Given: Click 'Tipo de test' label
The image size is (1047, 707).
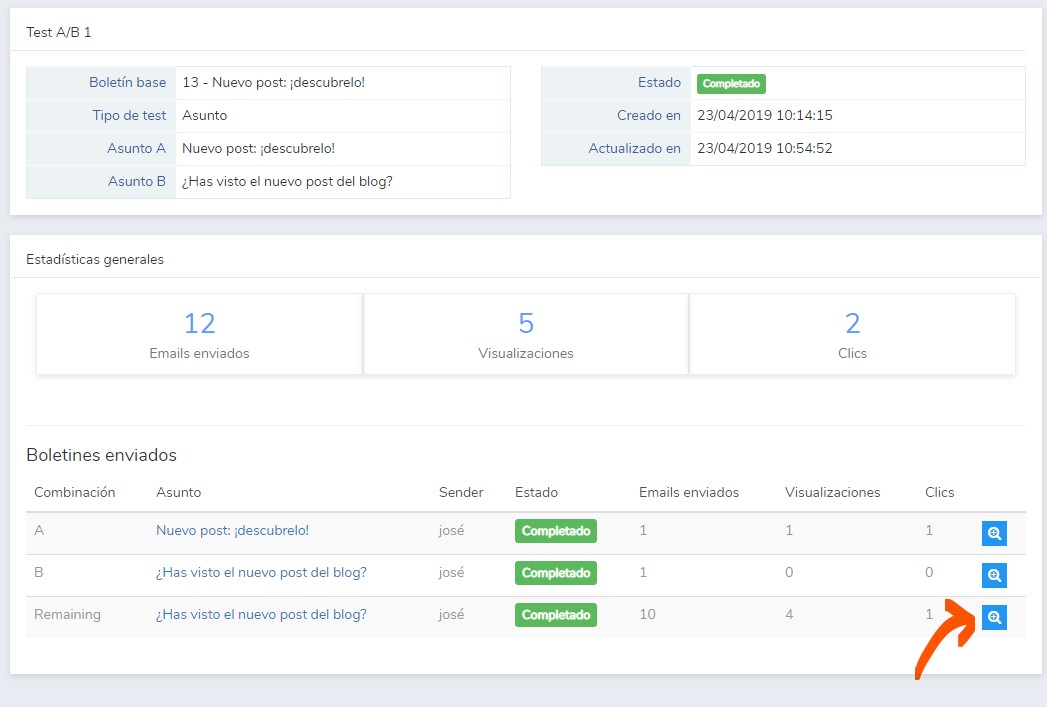Looking at the screenshot, I should click(129, 115).
